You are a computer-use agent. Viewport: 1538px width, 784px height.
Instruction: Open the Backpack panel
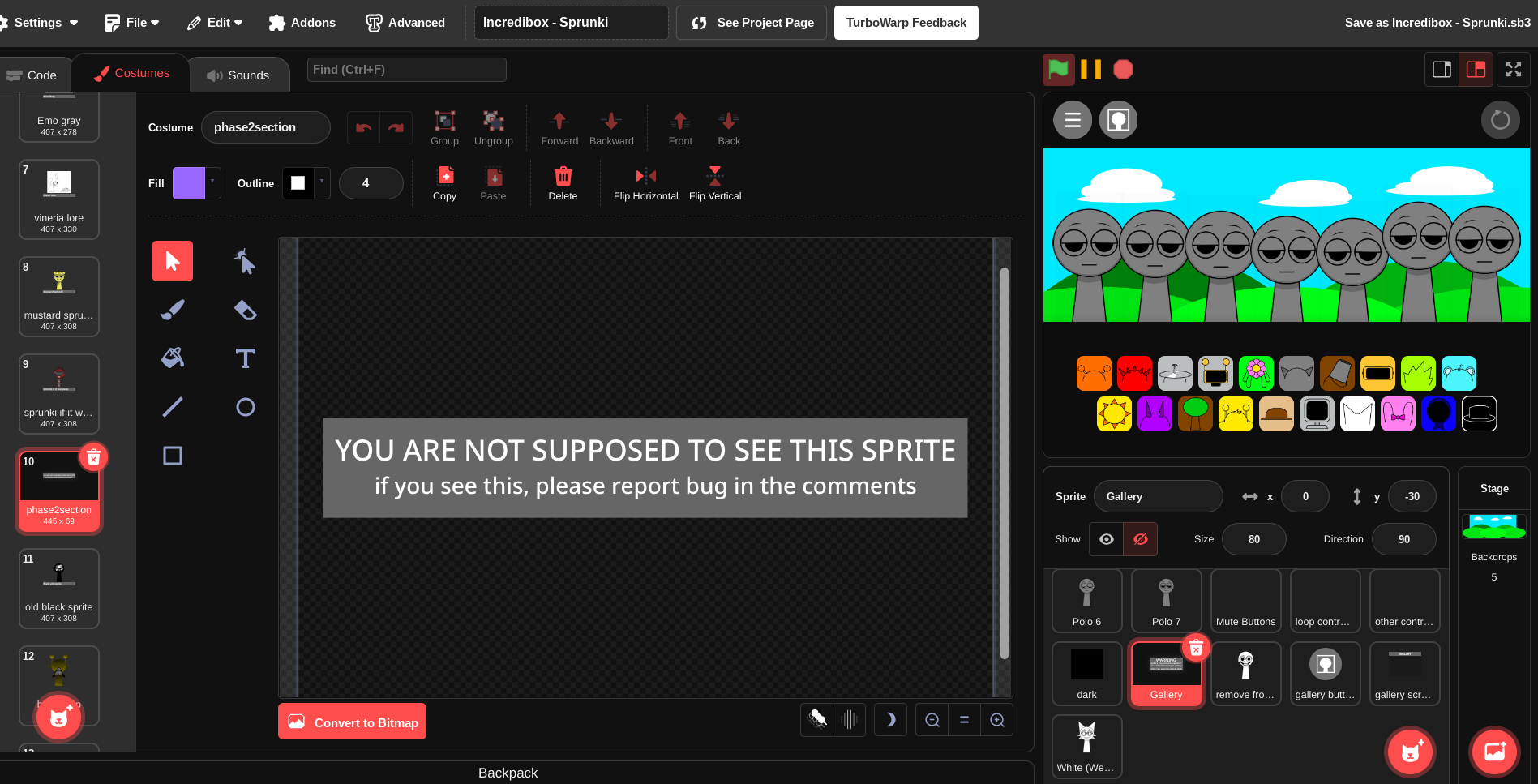pyautogui.click(x=508, y=773)
